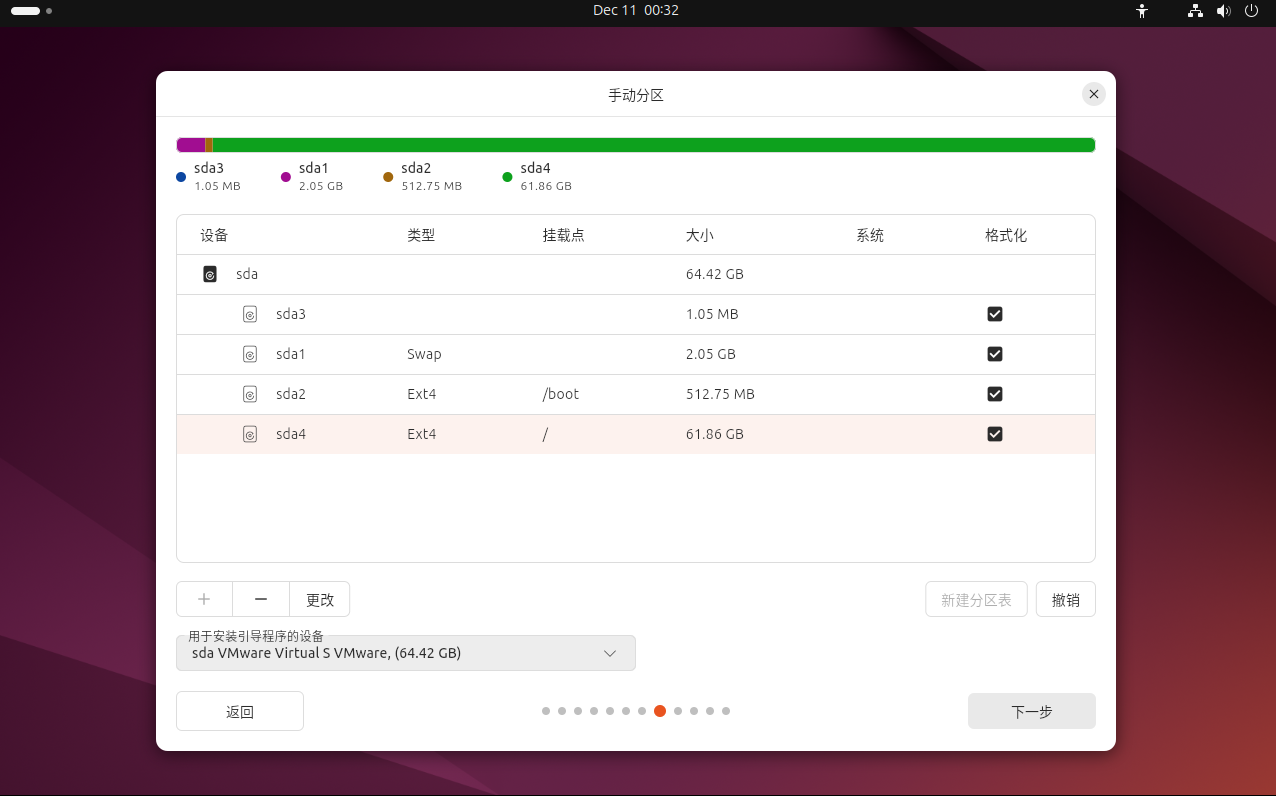The image size is (1276, 796).
Task: Click the green sda4 segment of disk bar
Action: (654, 145)
